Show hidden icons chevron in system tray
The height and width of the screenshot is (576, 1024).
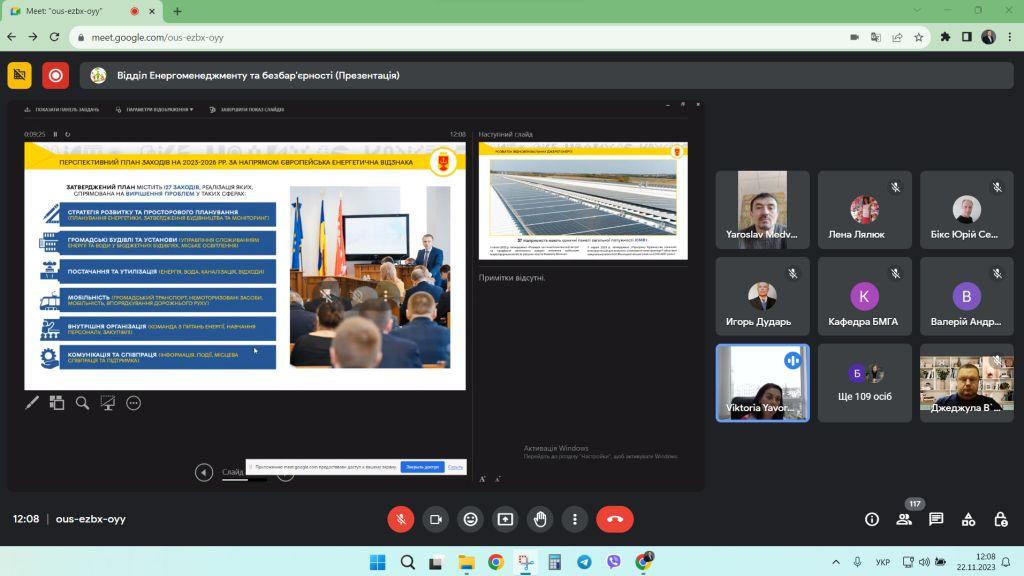click(x=836, y=562)
